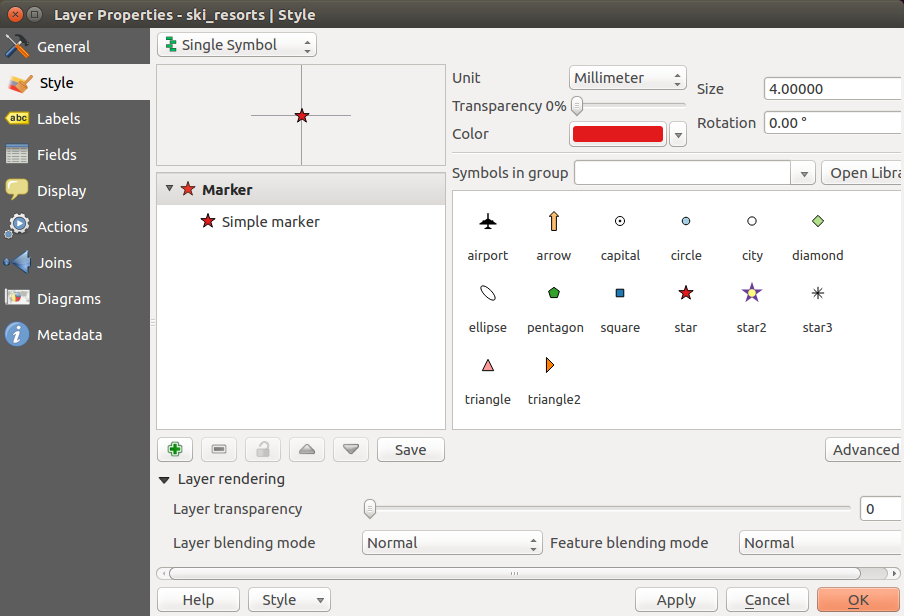Choose the star2 symbol
The height and width of the screenshot is (616, 904).
(x=751, y=293)
